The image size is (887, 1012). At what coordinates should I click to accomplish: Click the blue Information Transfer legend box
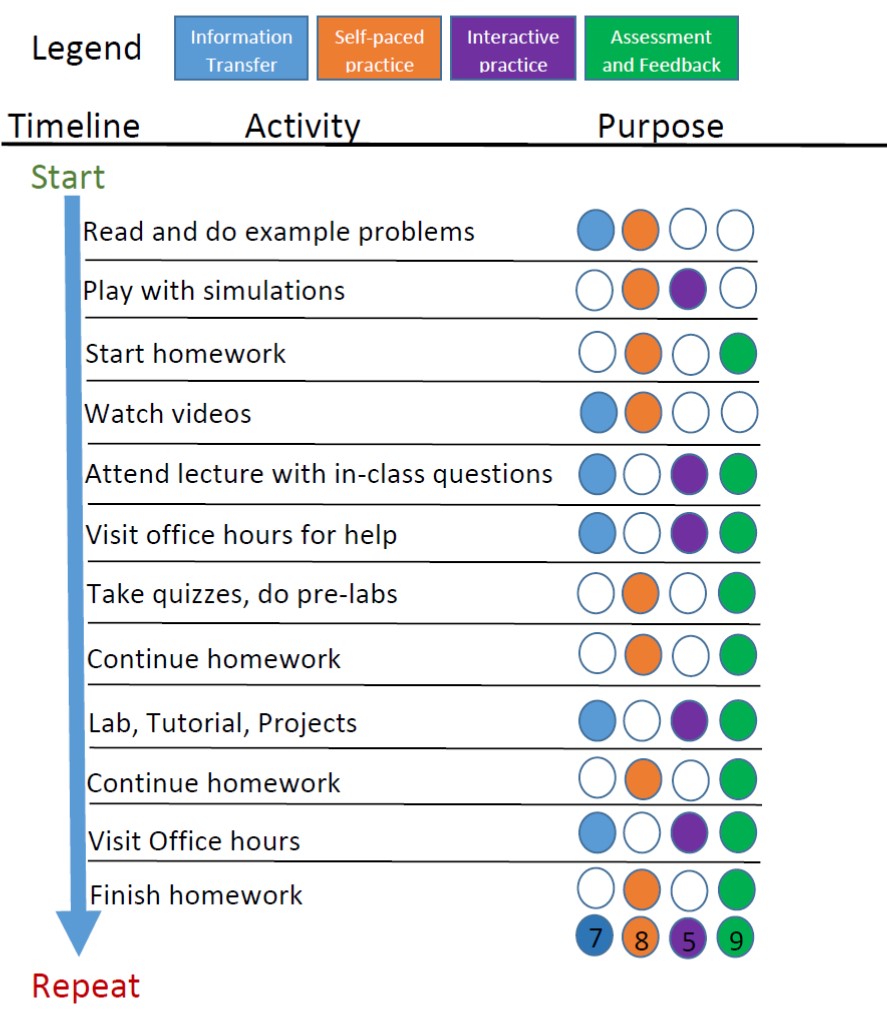241,49
